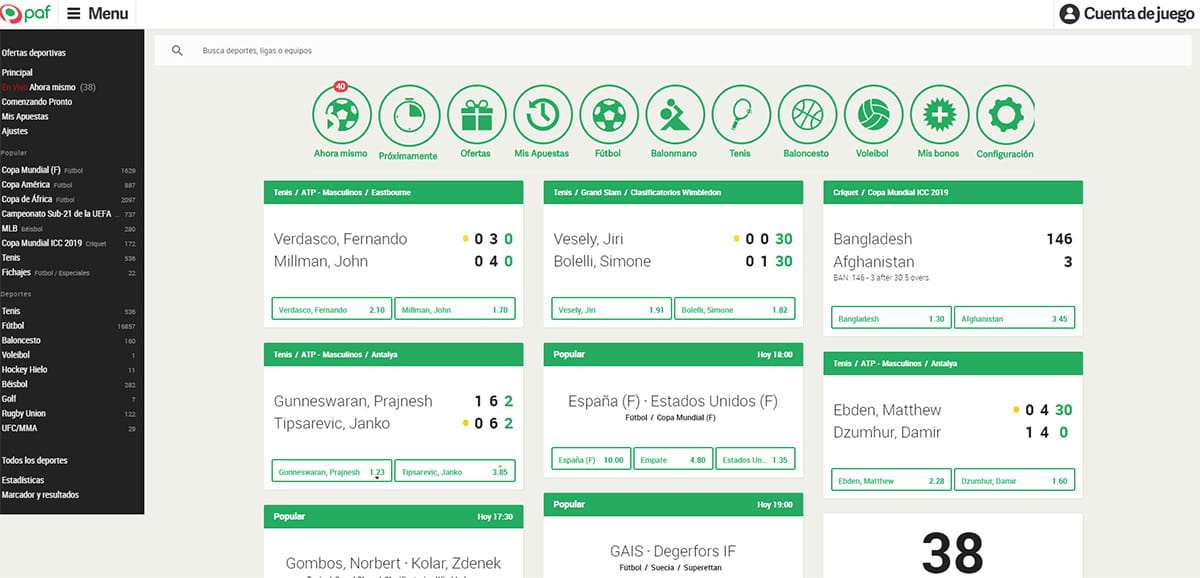Open Comenzando Pronto in sidebar

(37, 102)
